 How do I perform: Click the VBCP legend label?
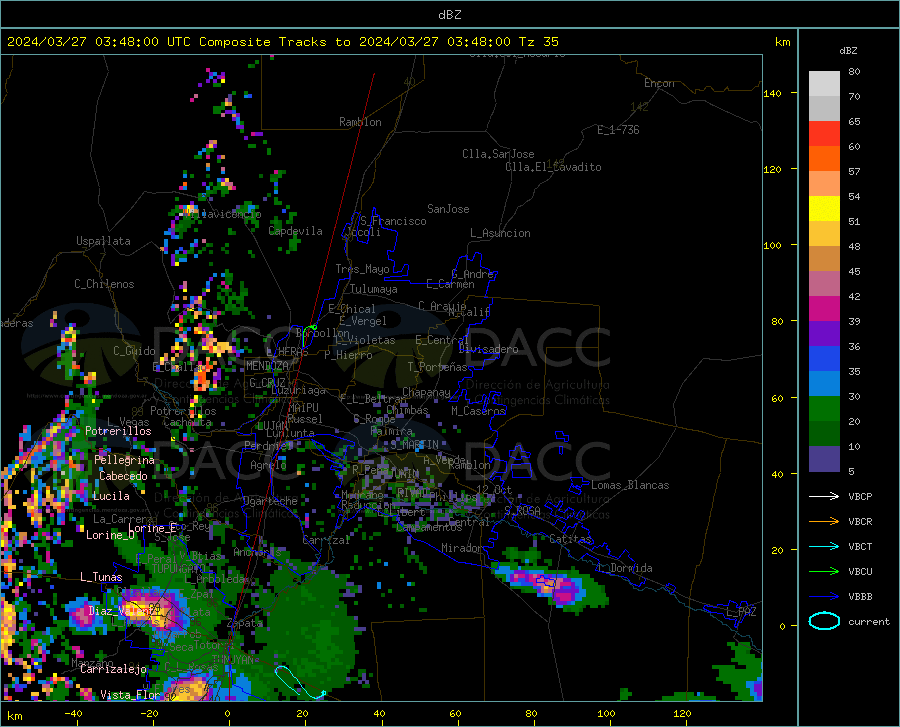[x=860, y=496]
